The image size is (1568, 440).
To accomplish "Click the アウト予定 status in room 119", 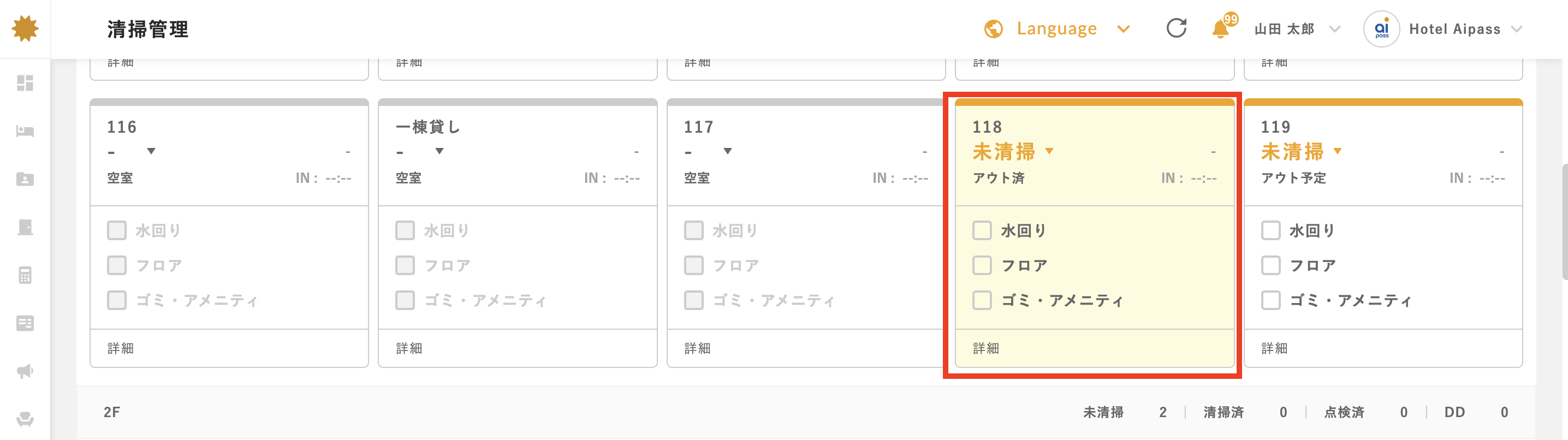I will pyautogui.click(x=1293, y=178).
